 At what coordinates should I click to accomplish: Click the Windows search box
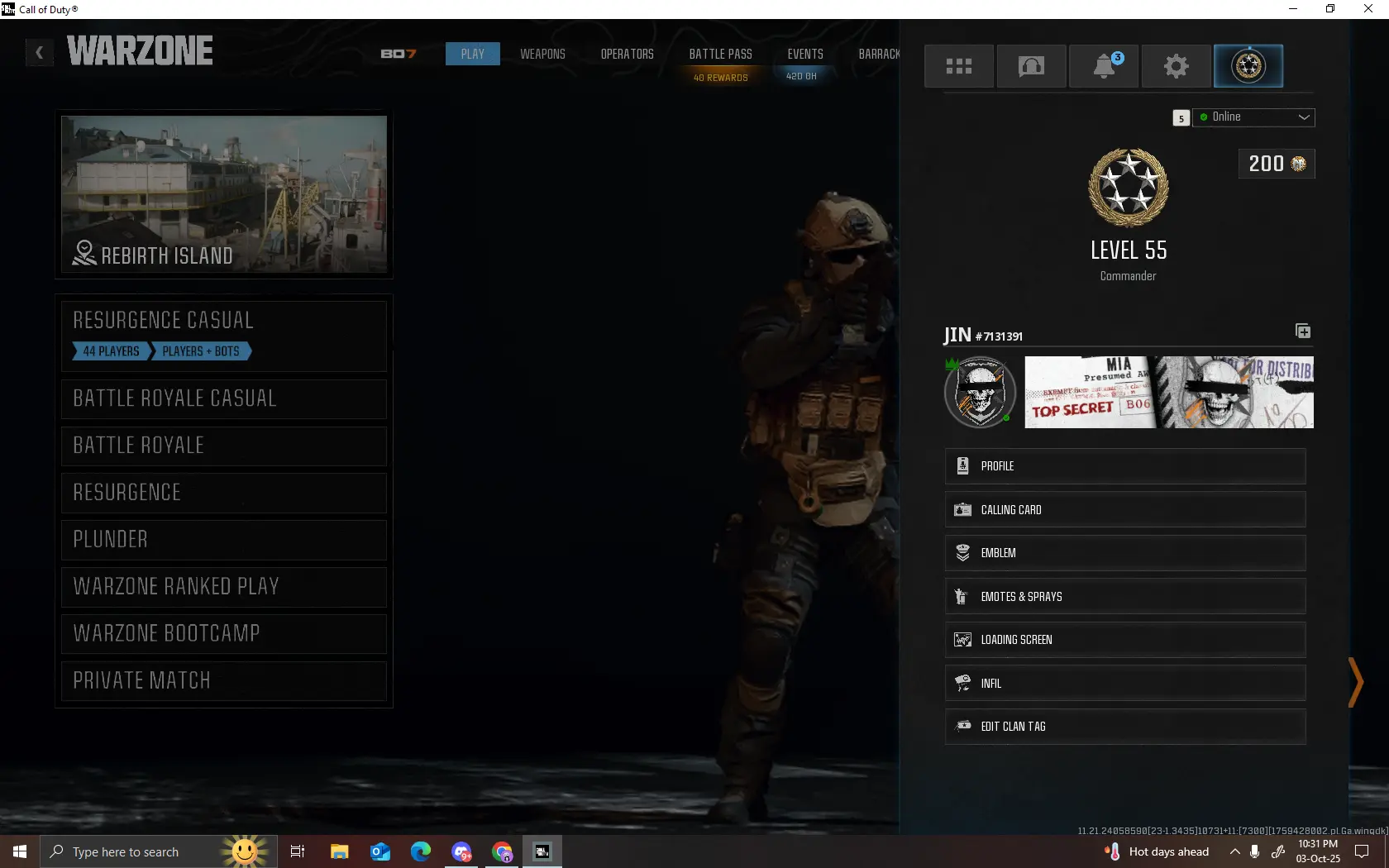coord(124,851)
